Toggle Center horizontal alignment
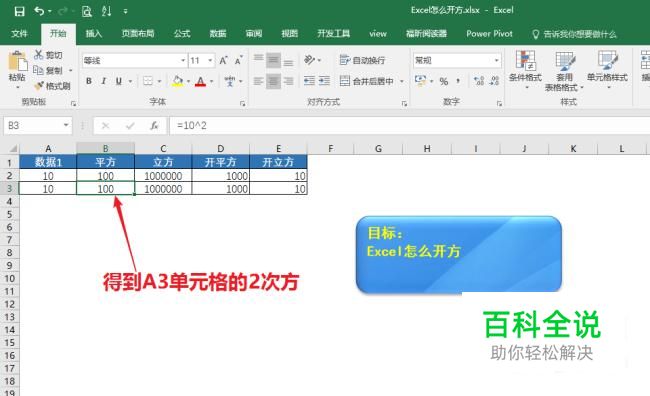The image size is (650, 396). click(273, 81)
